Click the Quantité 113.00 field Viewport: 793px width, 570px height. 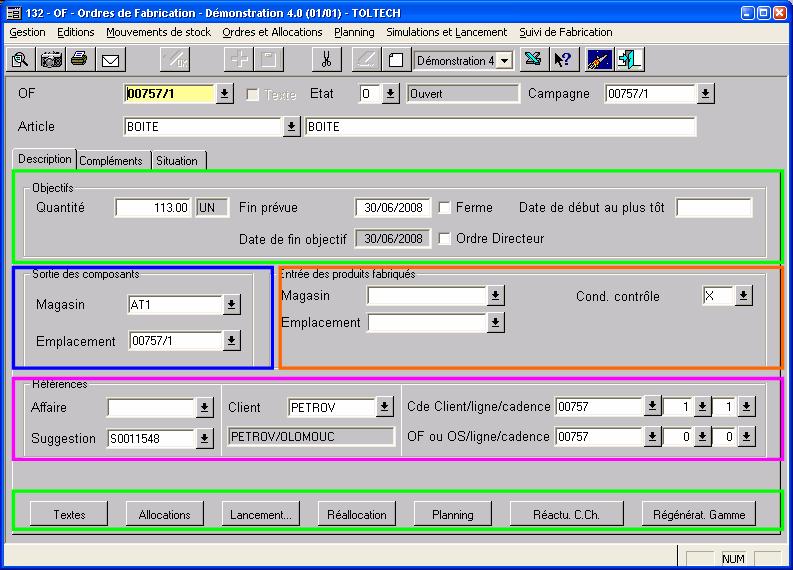point(154,207)
